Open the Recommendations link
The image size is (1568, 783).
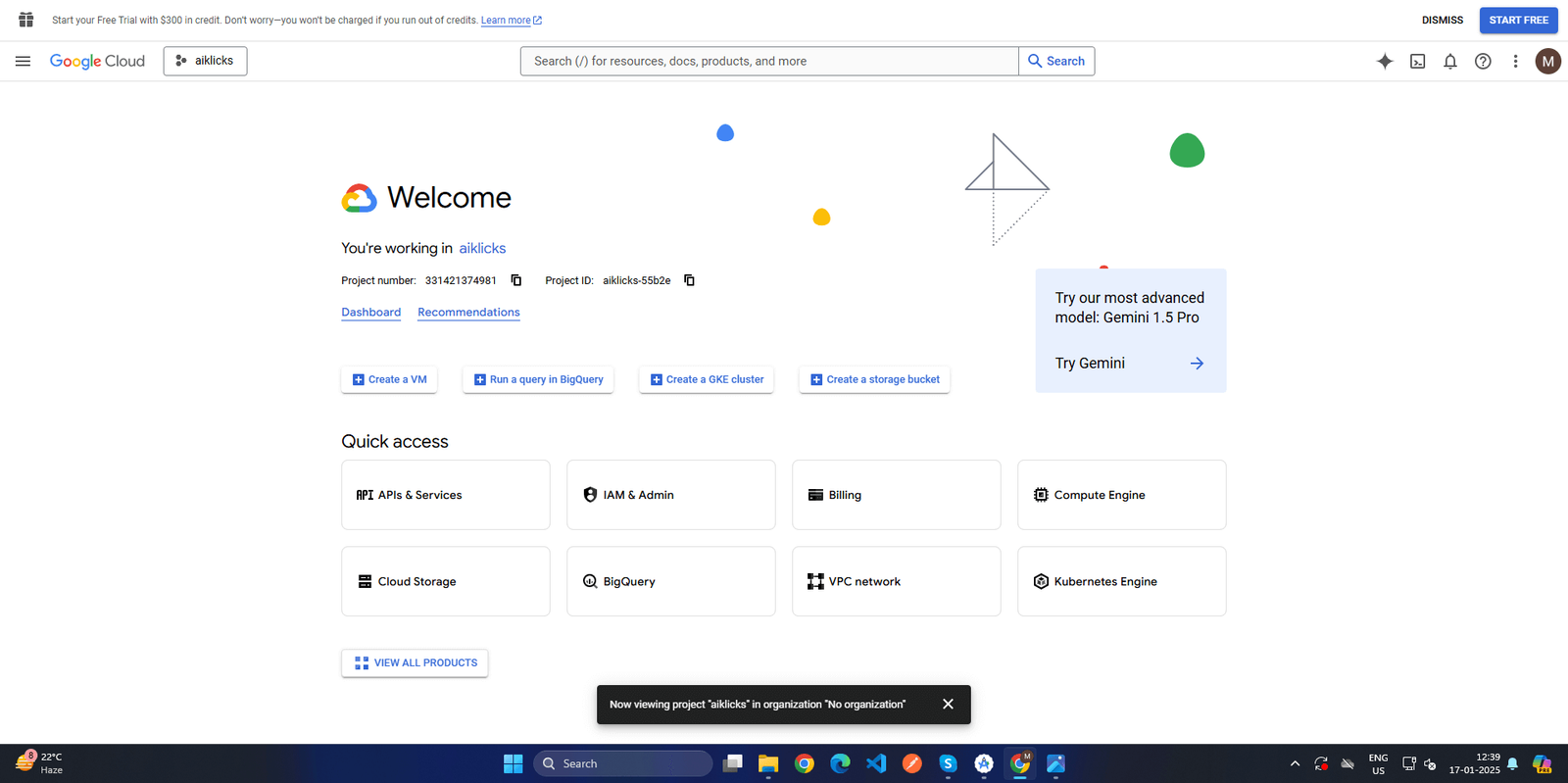tap(468, 313)
